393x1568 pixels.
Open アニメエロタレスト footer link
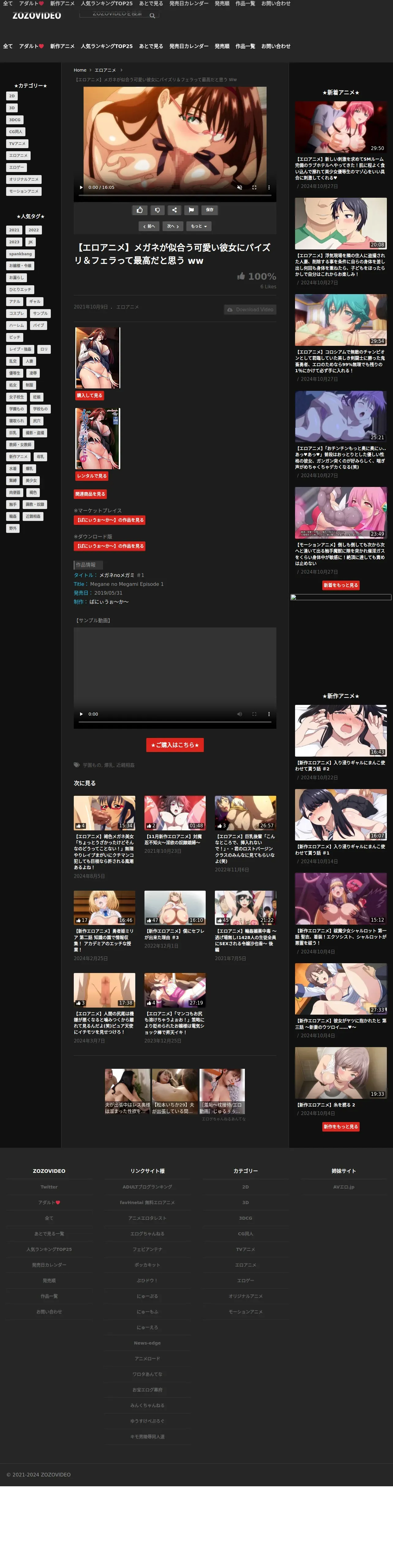tap(147, 1218)
